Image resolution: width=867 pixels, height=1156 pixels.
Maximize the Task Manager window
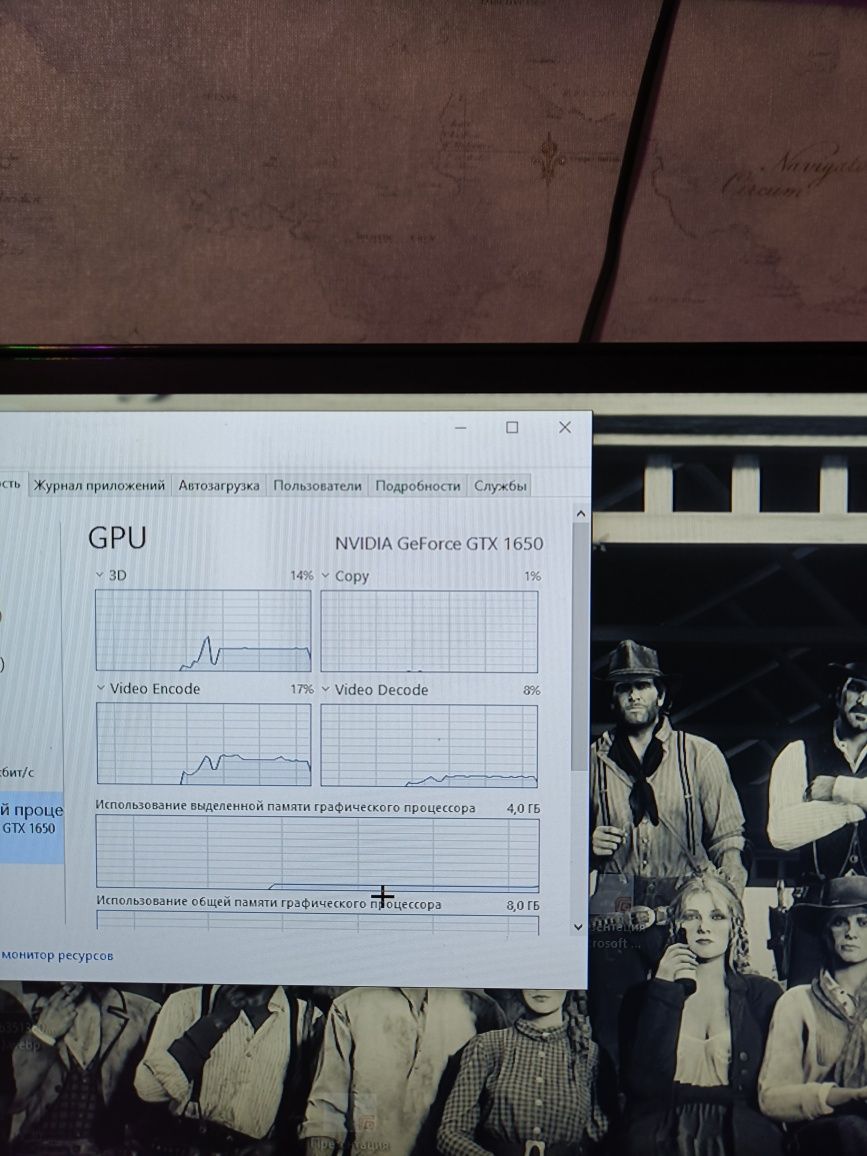click(512, 428)
